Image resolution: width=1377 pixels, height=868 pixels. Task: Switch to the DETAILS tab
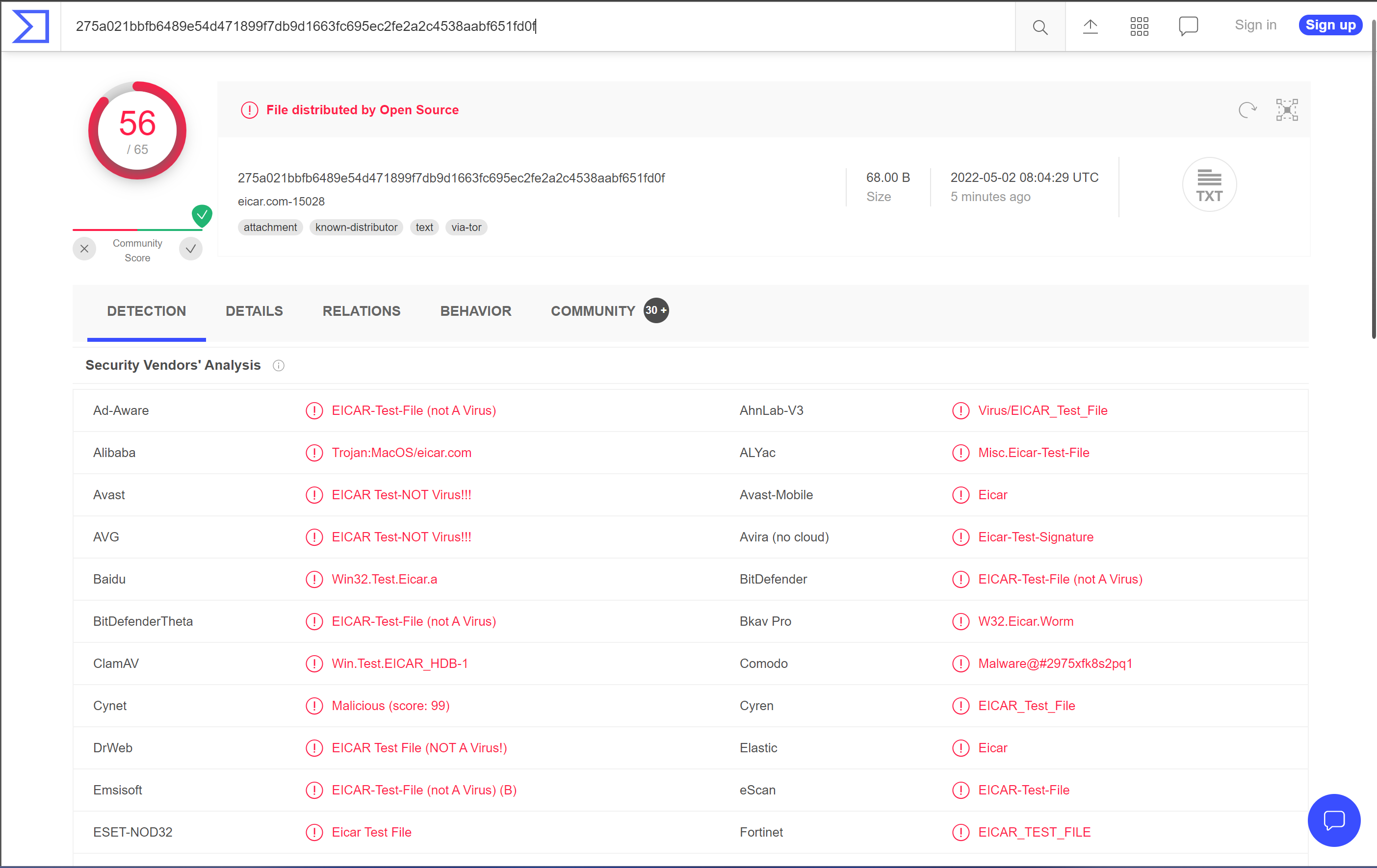(254, 311)
